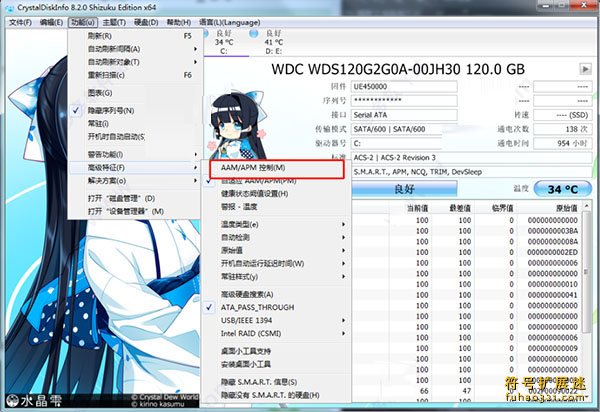Click the 功能(u) menu in menu bar
The height and width of the screenshot is (412, 600).
click(x=83, y=23)
